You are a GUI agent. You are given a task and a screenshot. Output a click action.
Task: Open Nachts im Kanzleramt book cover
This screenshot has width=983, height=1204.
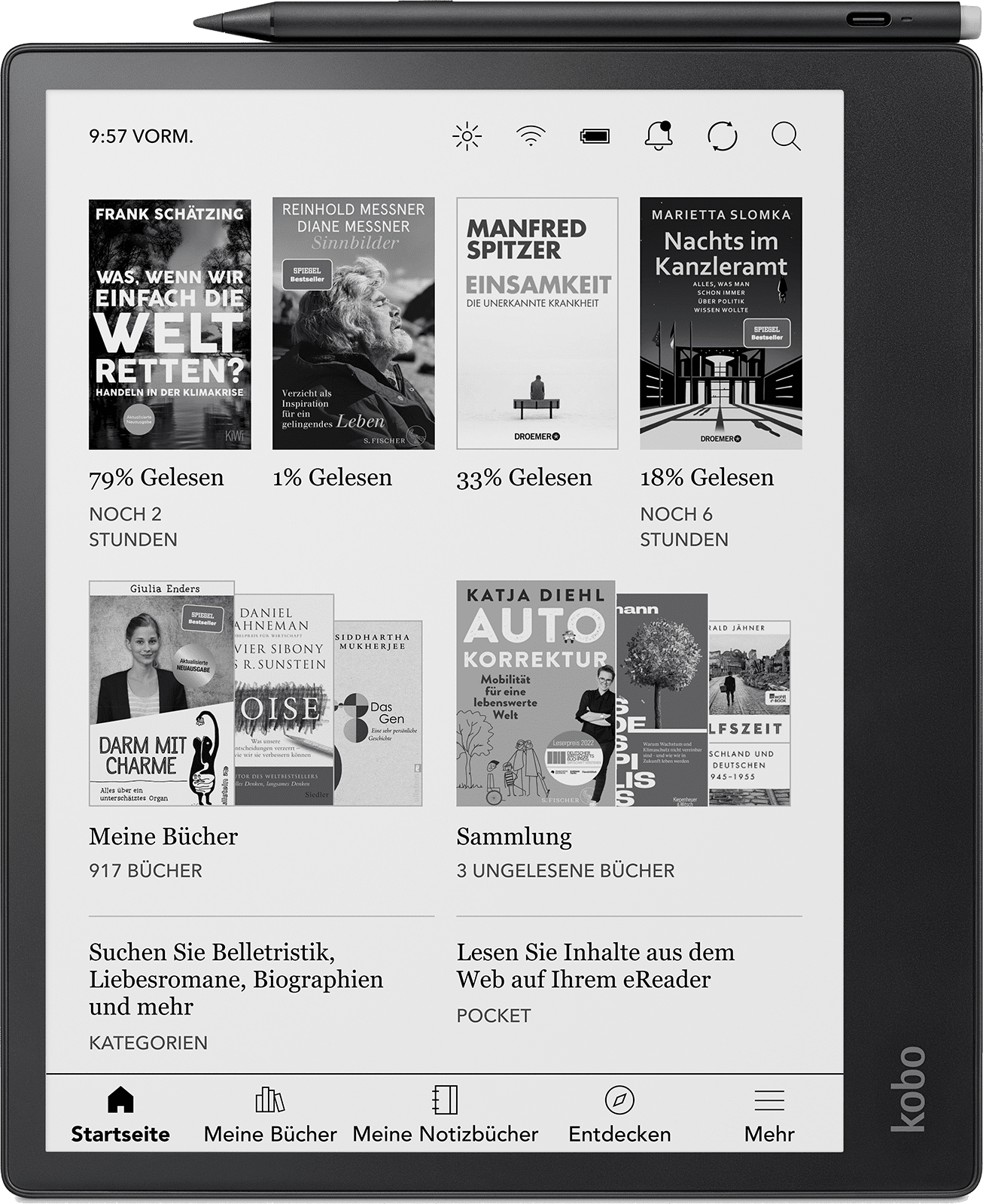(721, 324)
